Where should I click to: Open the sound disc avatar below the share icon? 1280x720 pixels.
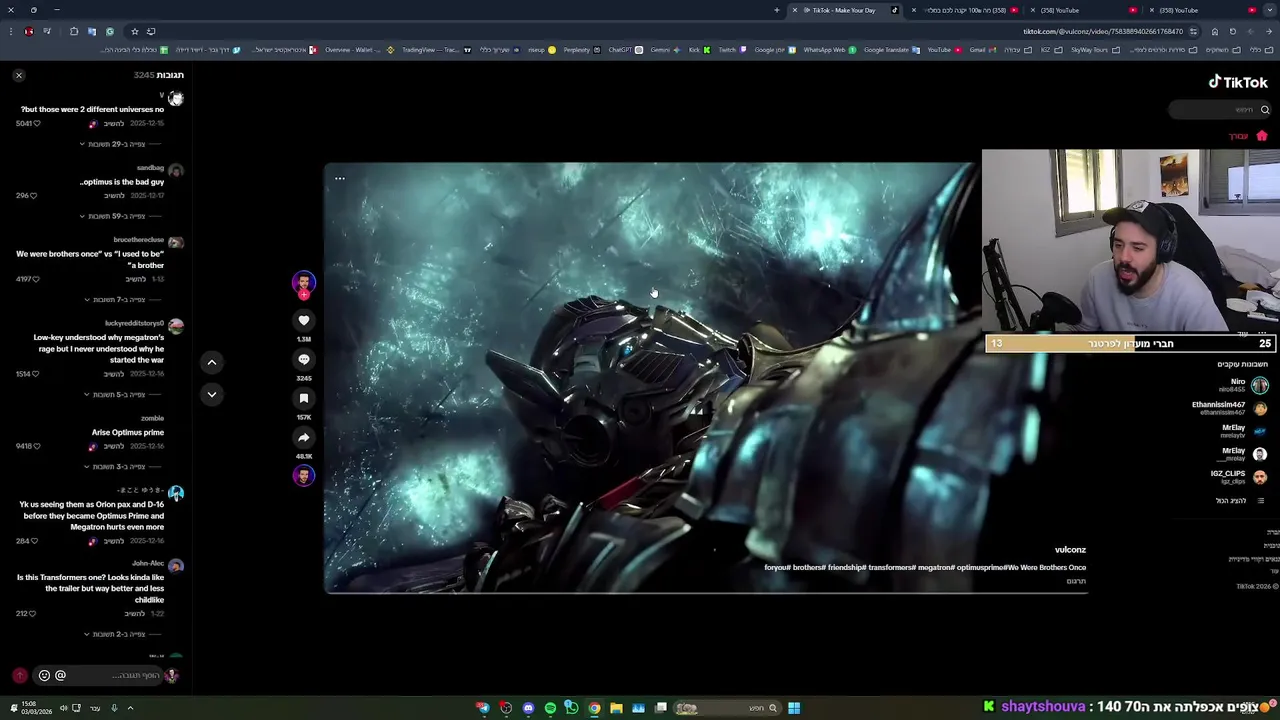tap(304, 476)
